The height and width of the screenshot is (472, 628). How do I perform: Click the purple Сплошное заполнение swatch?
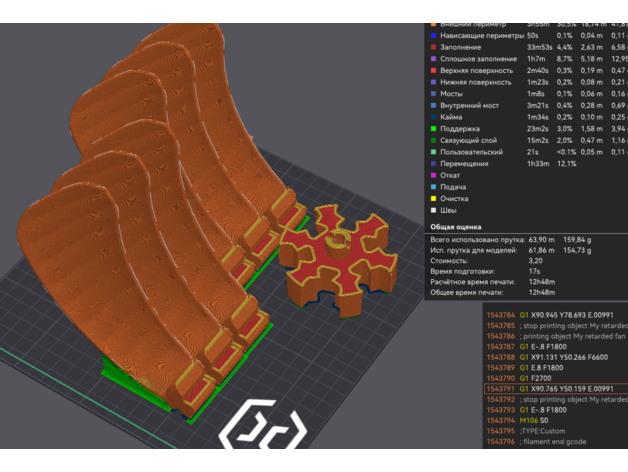(x=433, y=59)
